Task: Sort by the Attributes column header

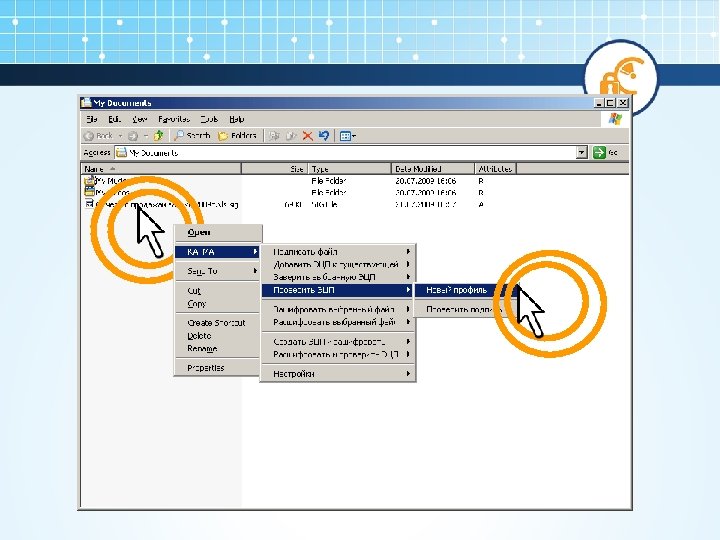Action: coord(495,169)
